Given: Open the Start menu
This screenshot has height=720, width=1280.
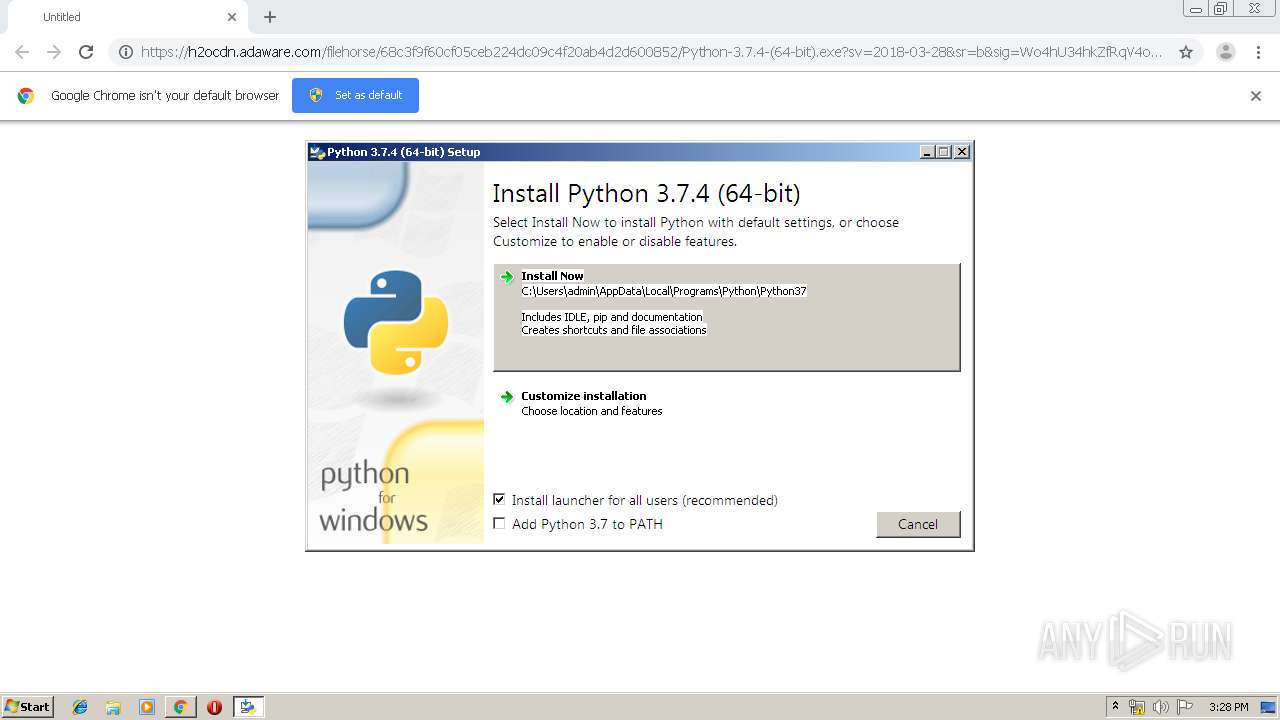Looking at the screenshot, I should tap(28, 706).
